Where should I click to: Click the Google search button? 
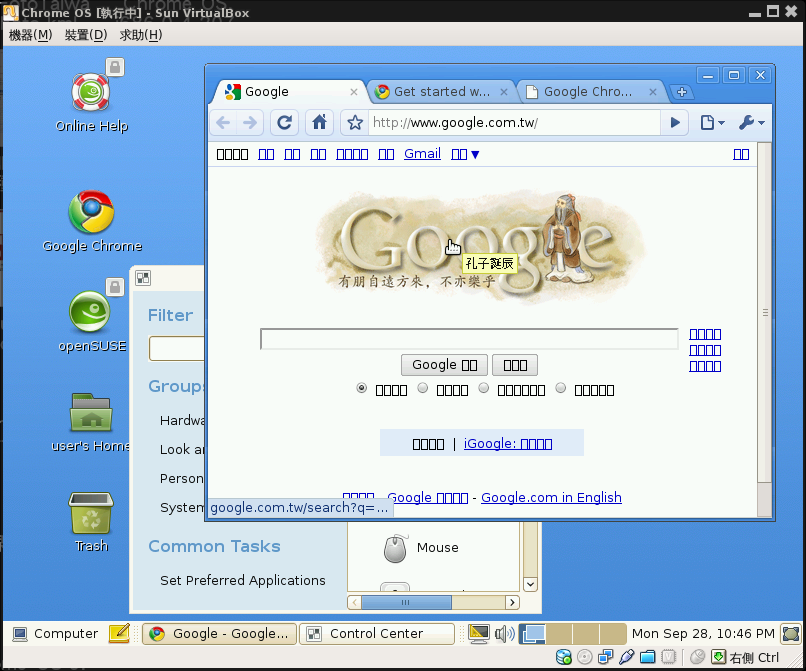(445, 365)
